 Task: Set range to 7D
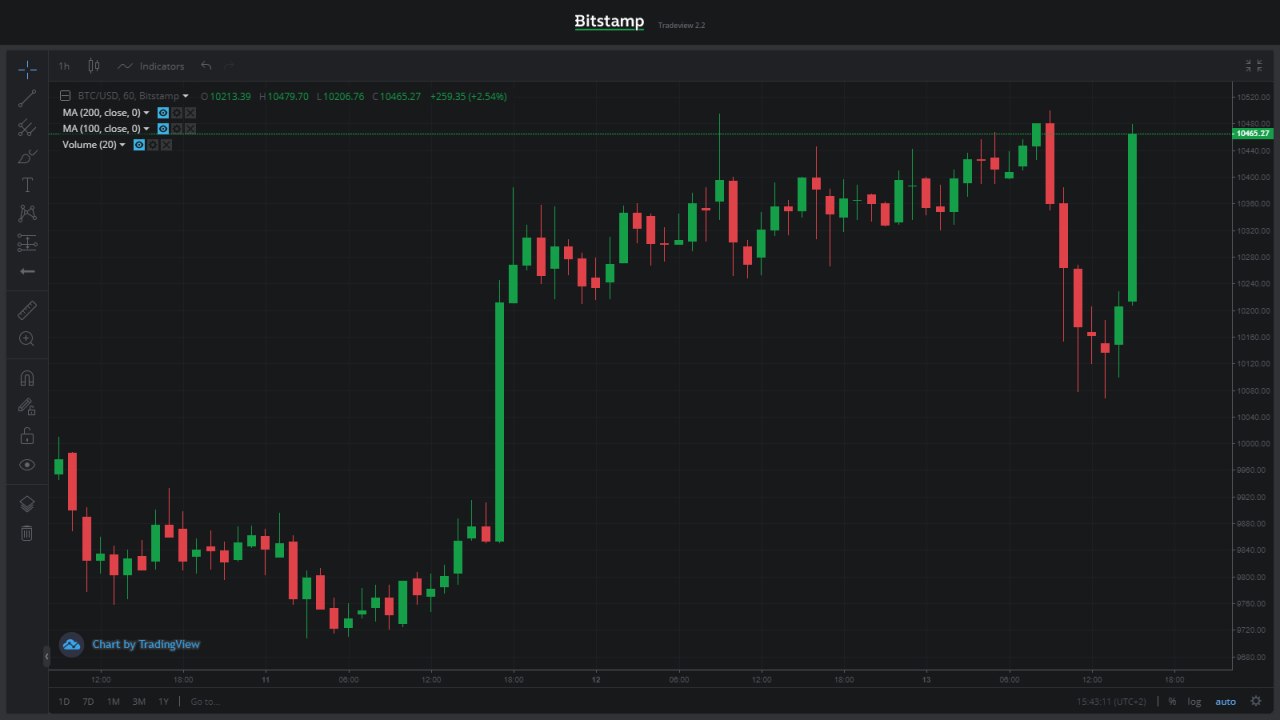click(88, 701)
